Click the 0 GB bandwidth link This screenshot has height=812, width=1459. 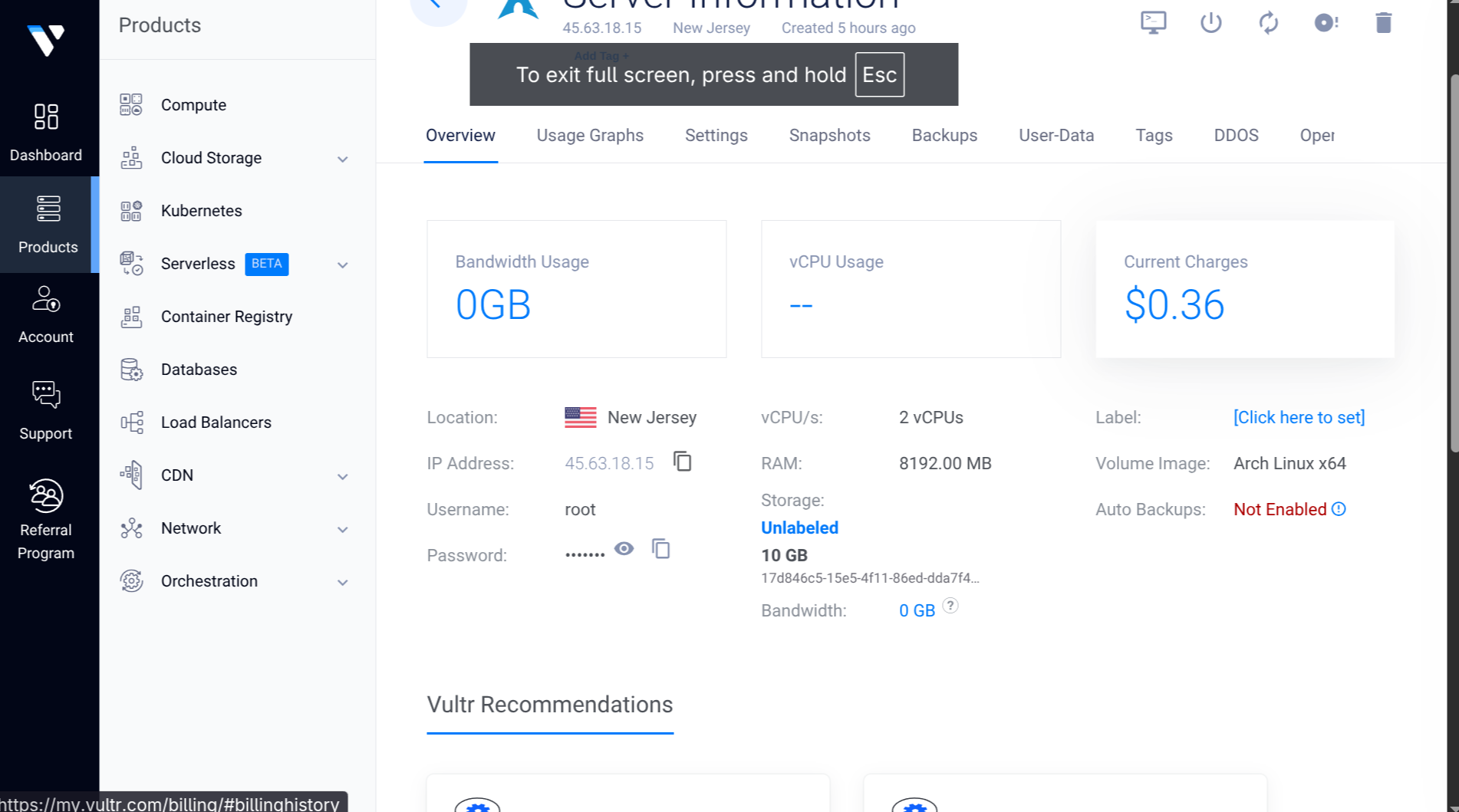click(x=917, y=611)
